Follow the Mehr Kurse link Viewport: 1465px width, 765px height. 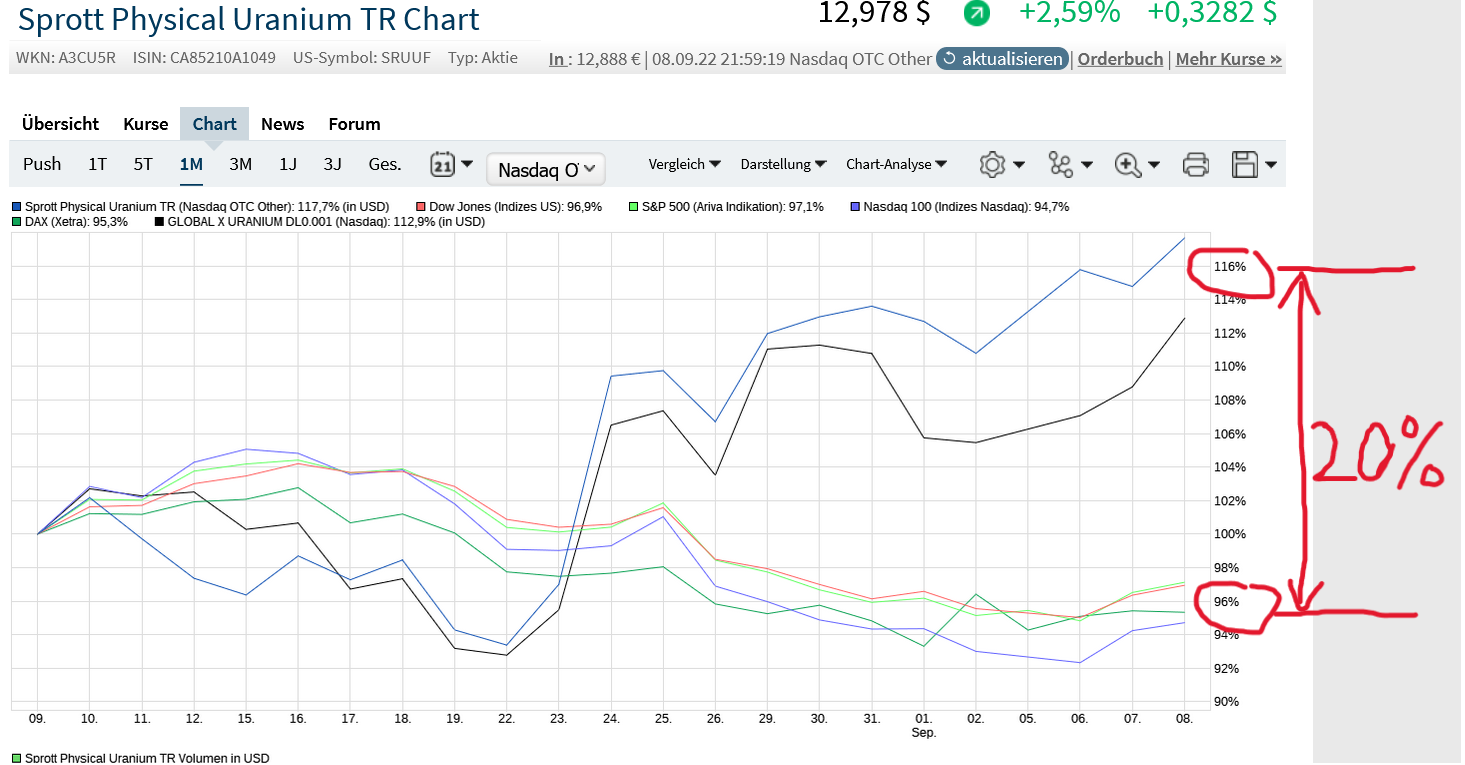pos(1228,59)
